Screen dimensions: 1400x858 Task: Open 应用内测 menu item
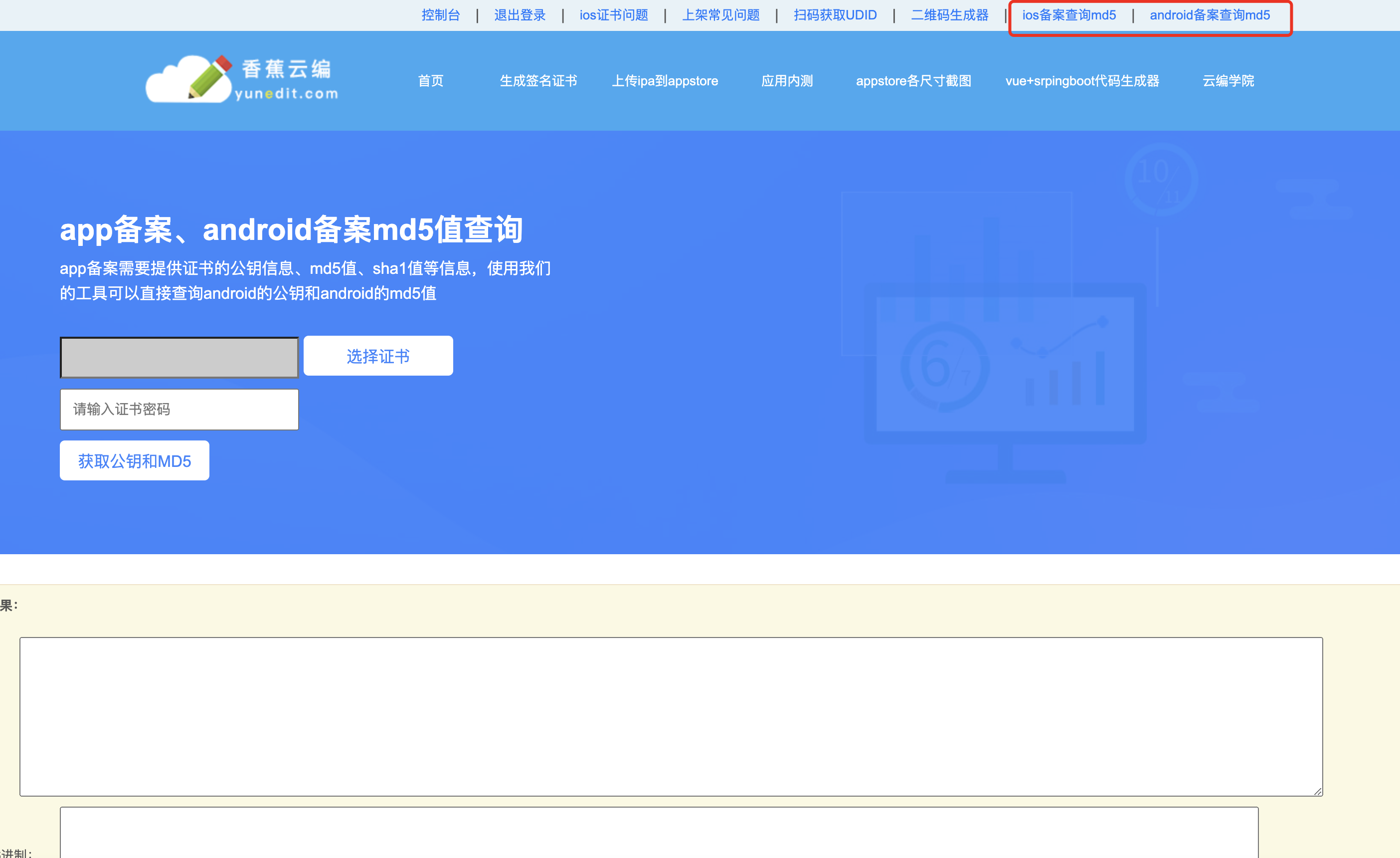(x=787, y=81)
